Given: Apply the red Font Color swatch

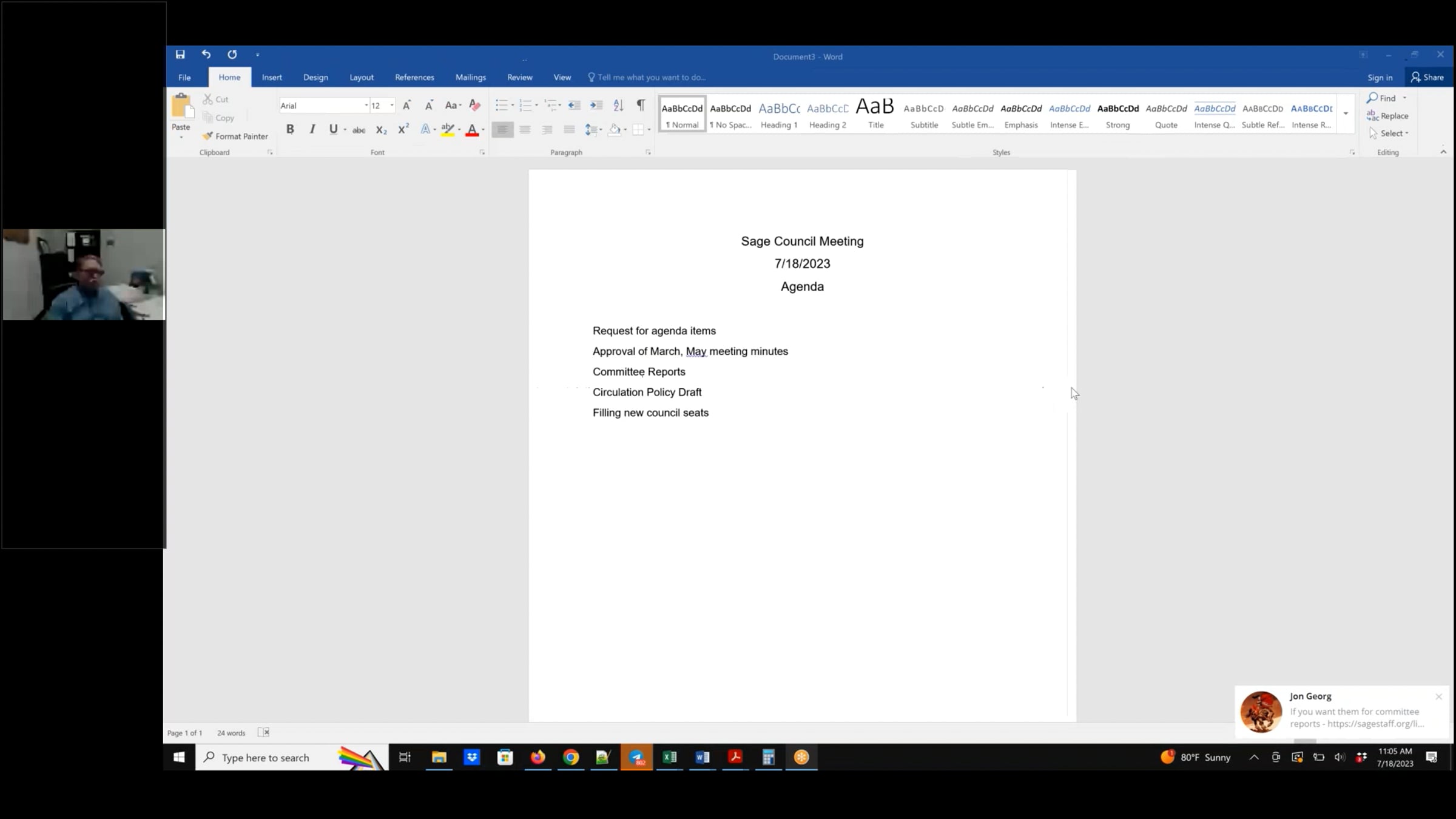Looking at the screenshot, I should pos(472,130).
